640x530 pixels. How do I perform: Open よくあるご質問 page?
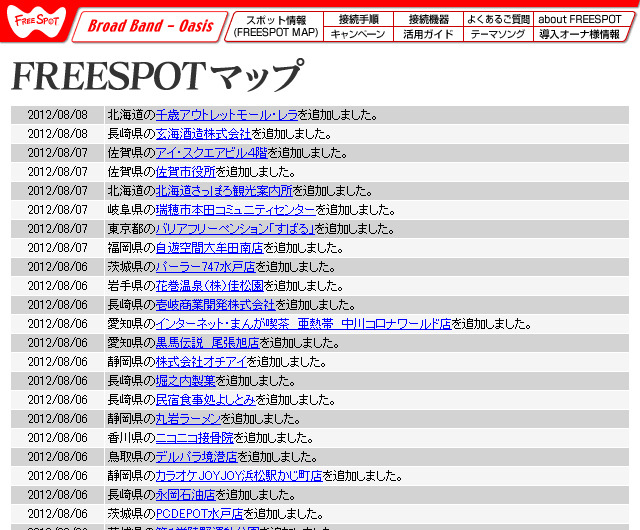498,19
